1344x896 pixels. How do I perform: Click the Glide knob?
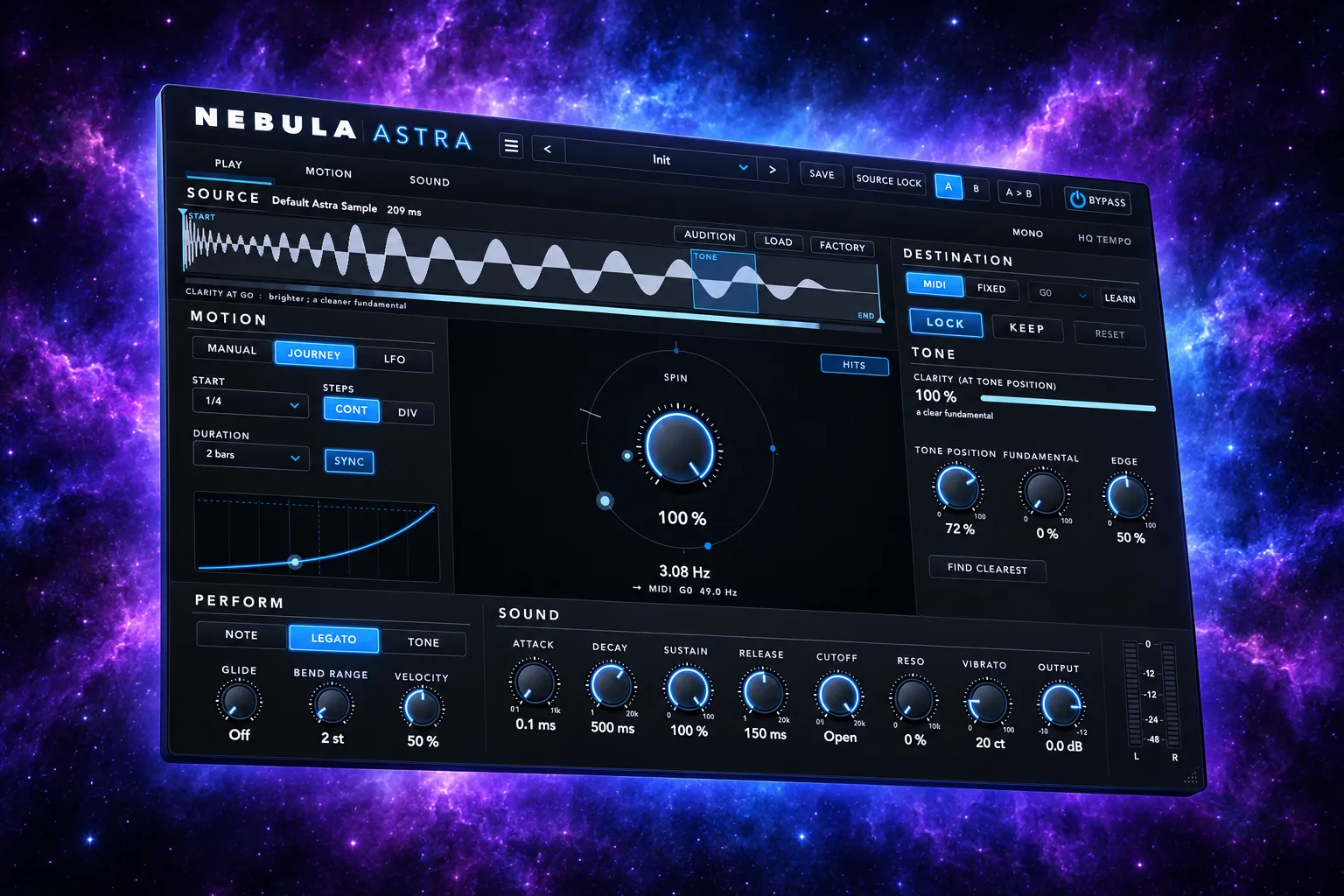click(x=239, y=701)
